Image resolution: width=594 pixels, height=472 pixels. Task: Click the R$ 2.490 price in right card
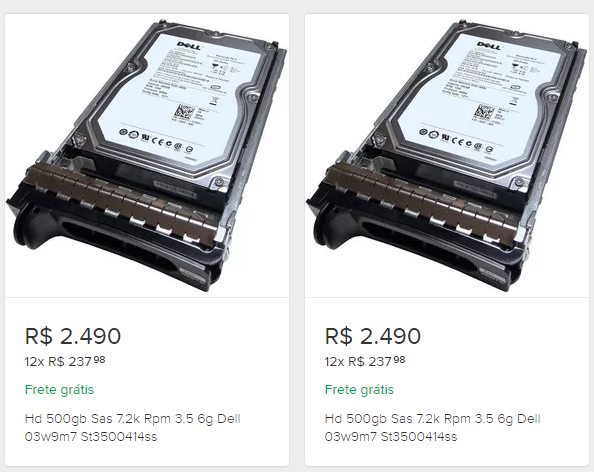coord(373,336)
